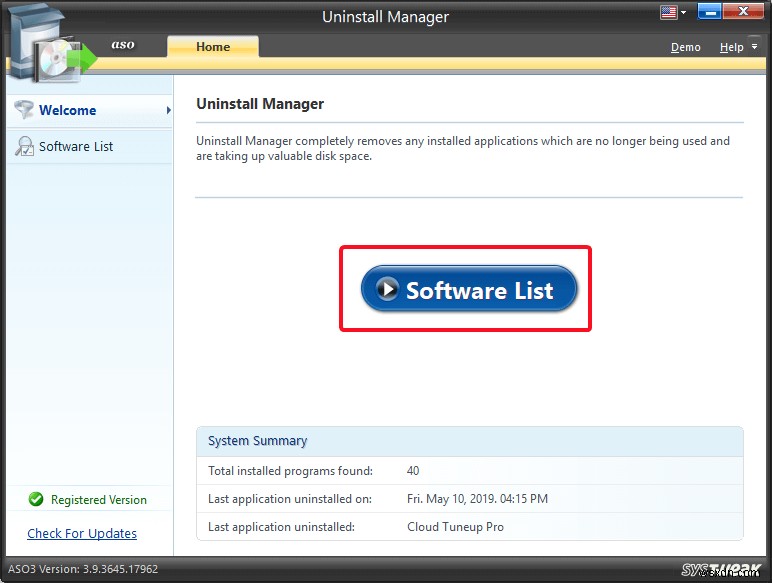
Task: Click the Check For Updates link
Action: pos(82,533)
